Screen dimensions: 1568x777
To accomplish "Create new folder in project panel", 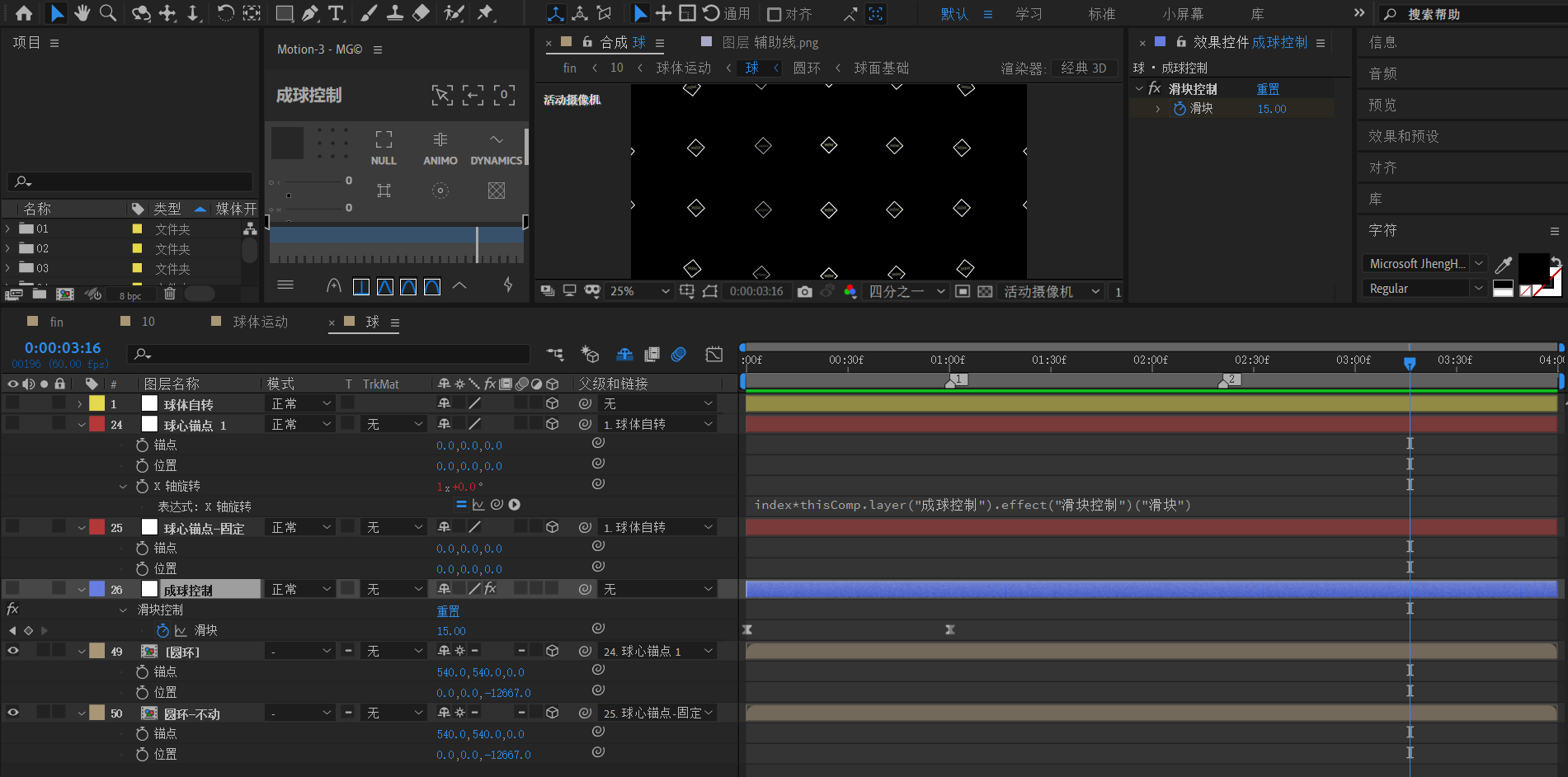I will (40, 294).
